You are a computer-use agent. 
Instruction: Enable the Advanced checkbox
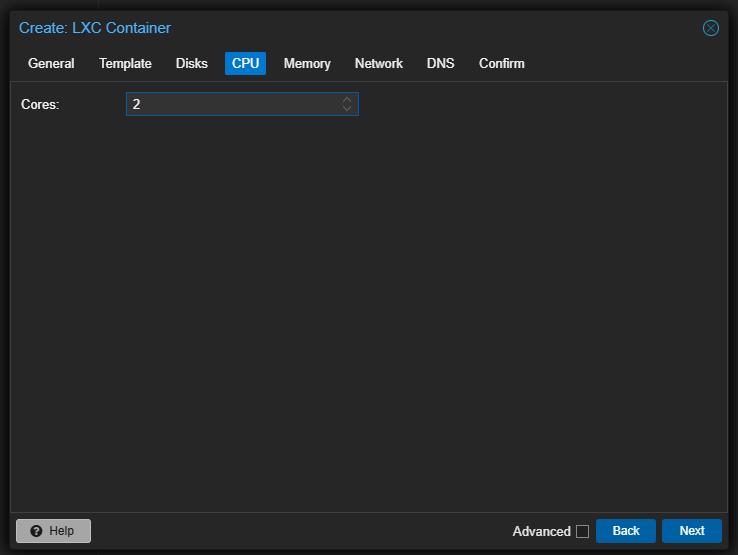[x=582, y=531]
